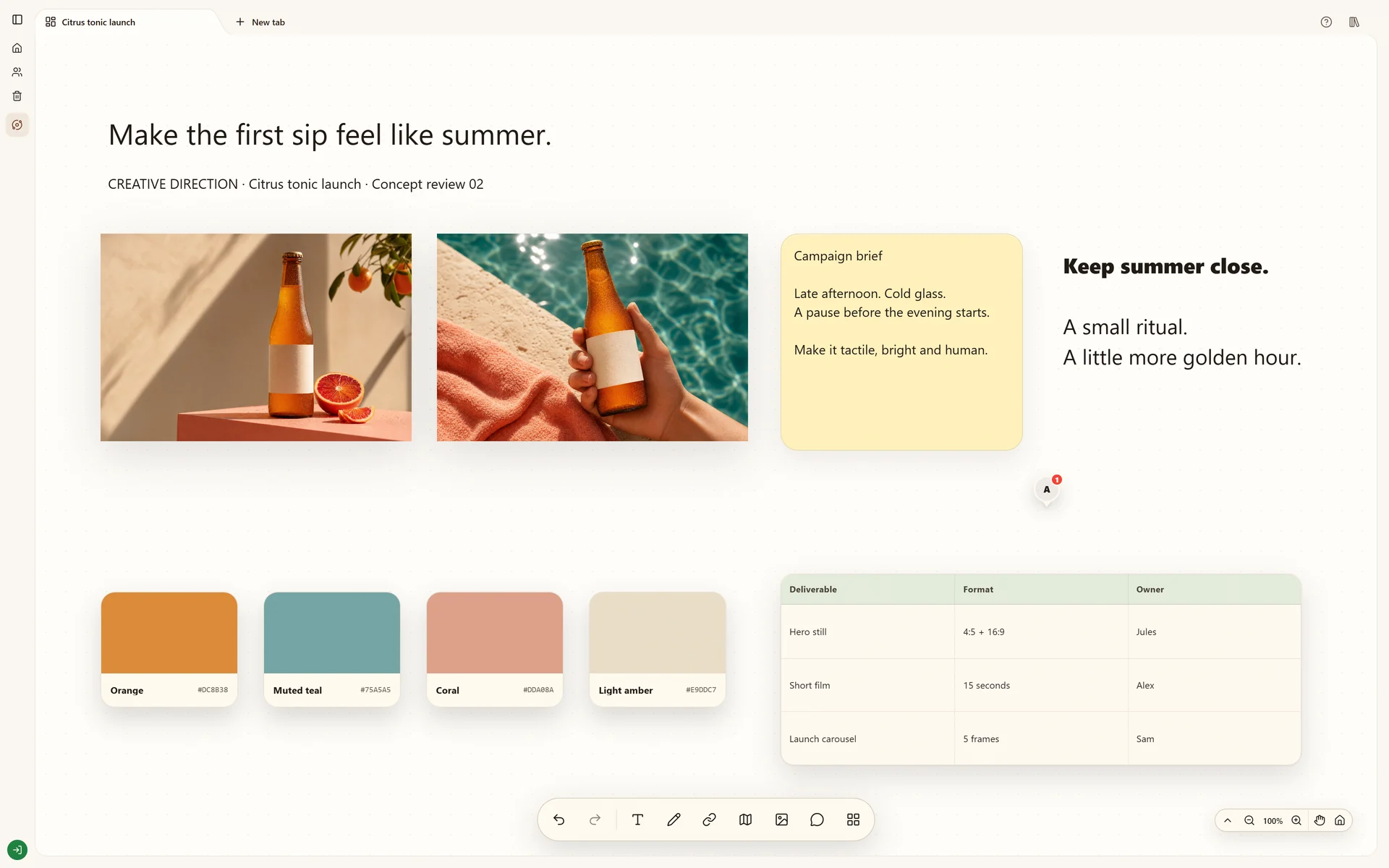Click the 'Alex' owner cell
This screenshot has width=1389, height=868.
click(1215, 685)
